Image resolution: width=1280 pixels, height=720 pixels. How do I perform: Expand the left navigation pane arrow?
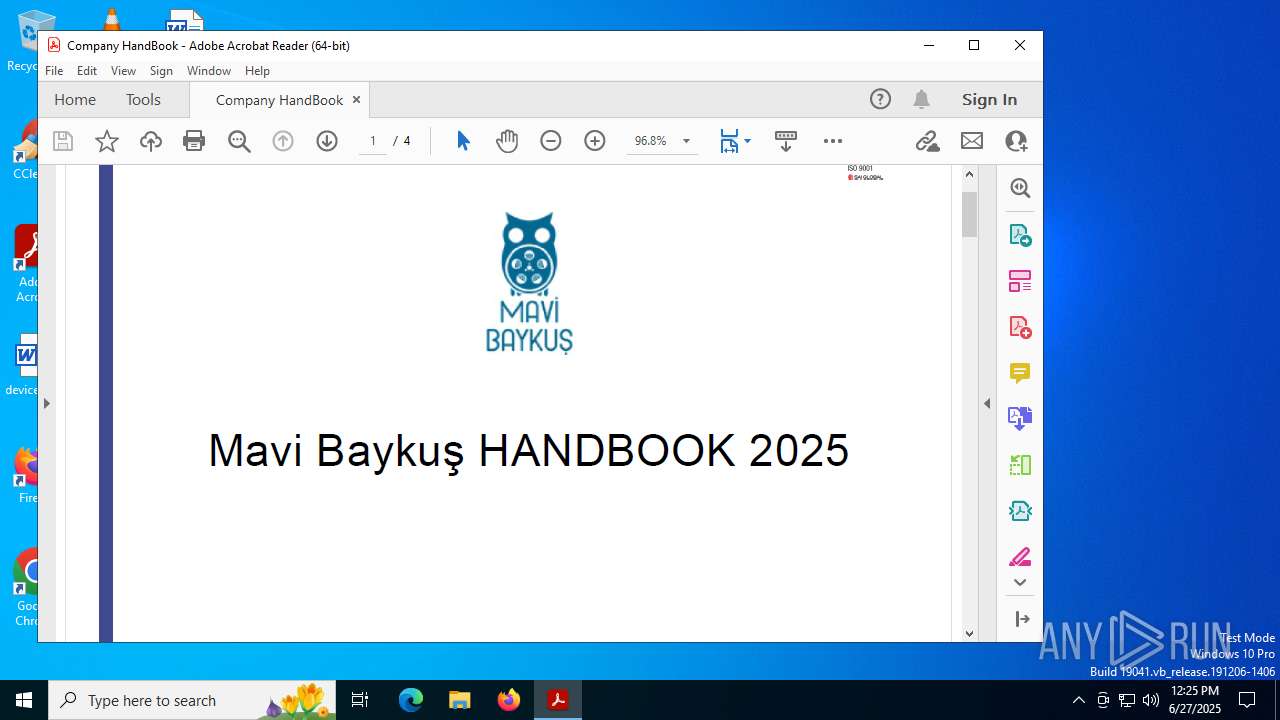[46, 403]
